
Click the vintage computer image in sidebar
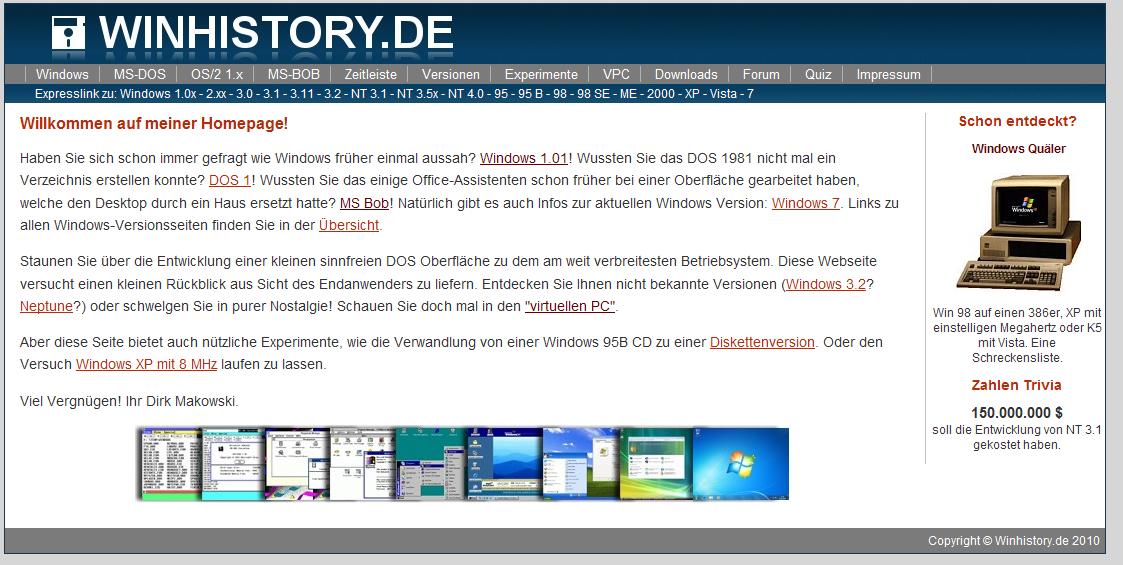(1018, 233)
